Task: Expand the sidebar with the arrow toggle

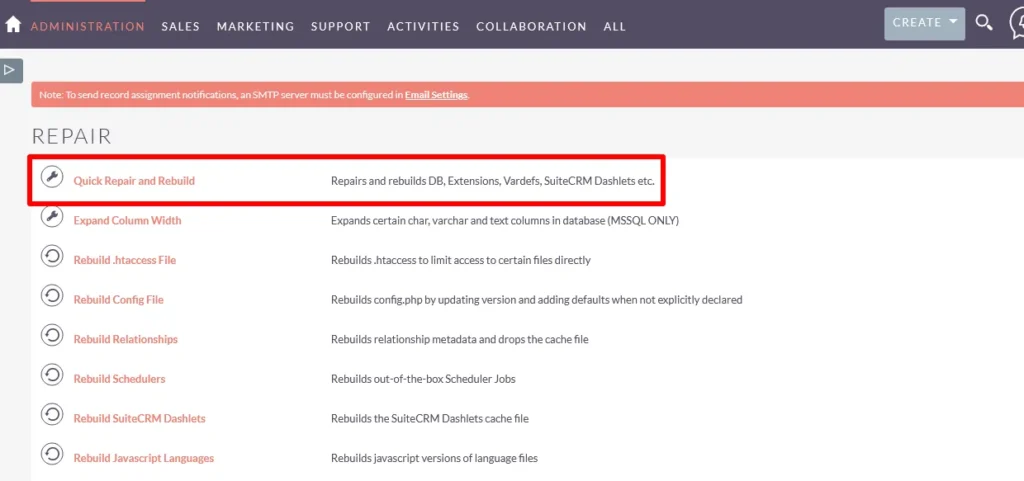Action: [x=10, y=70]
